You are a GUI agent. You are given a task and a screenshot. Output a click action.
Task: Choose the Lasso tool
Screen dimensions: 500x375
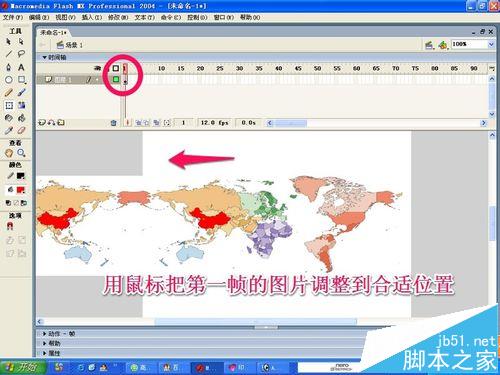point(21,54)
